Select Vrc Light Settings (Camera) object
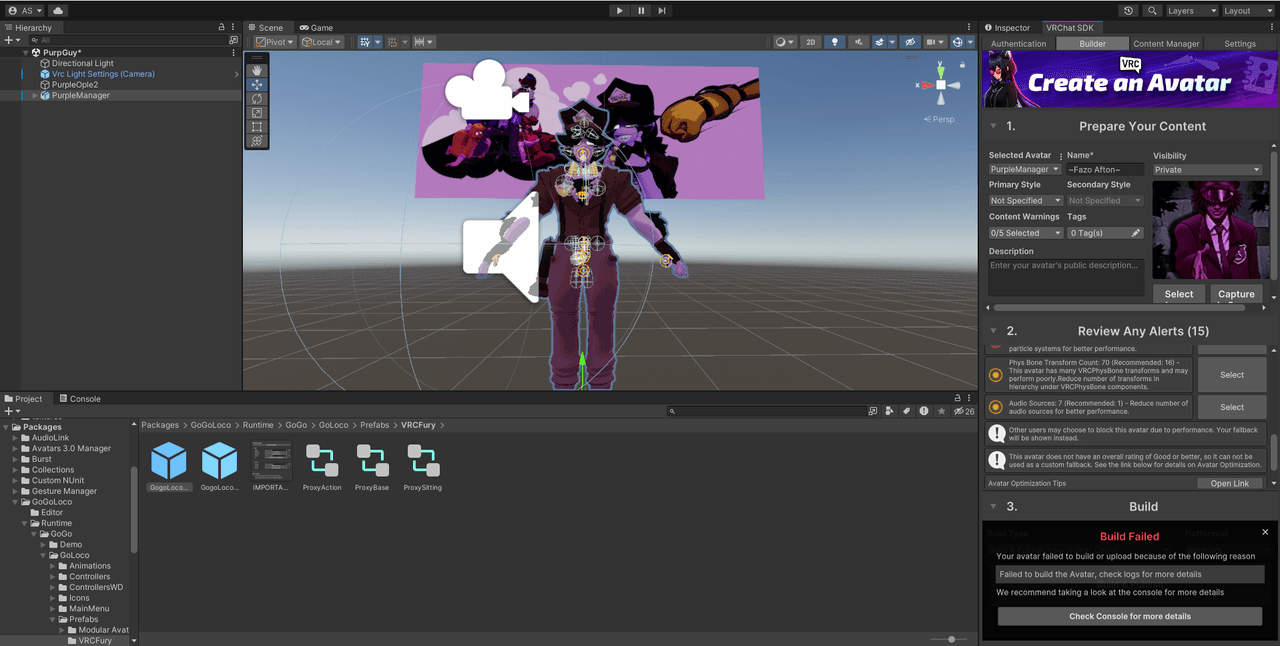 pos(103,74)
